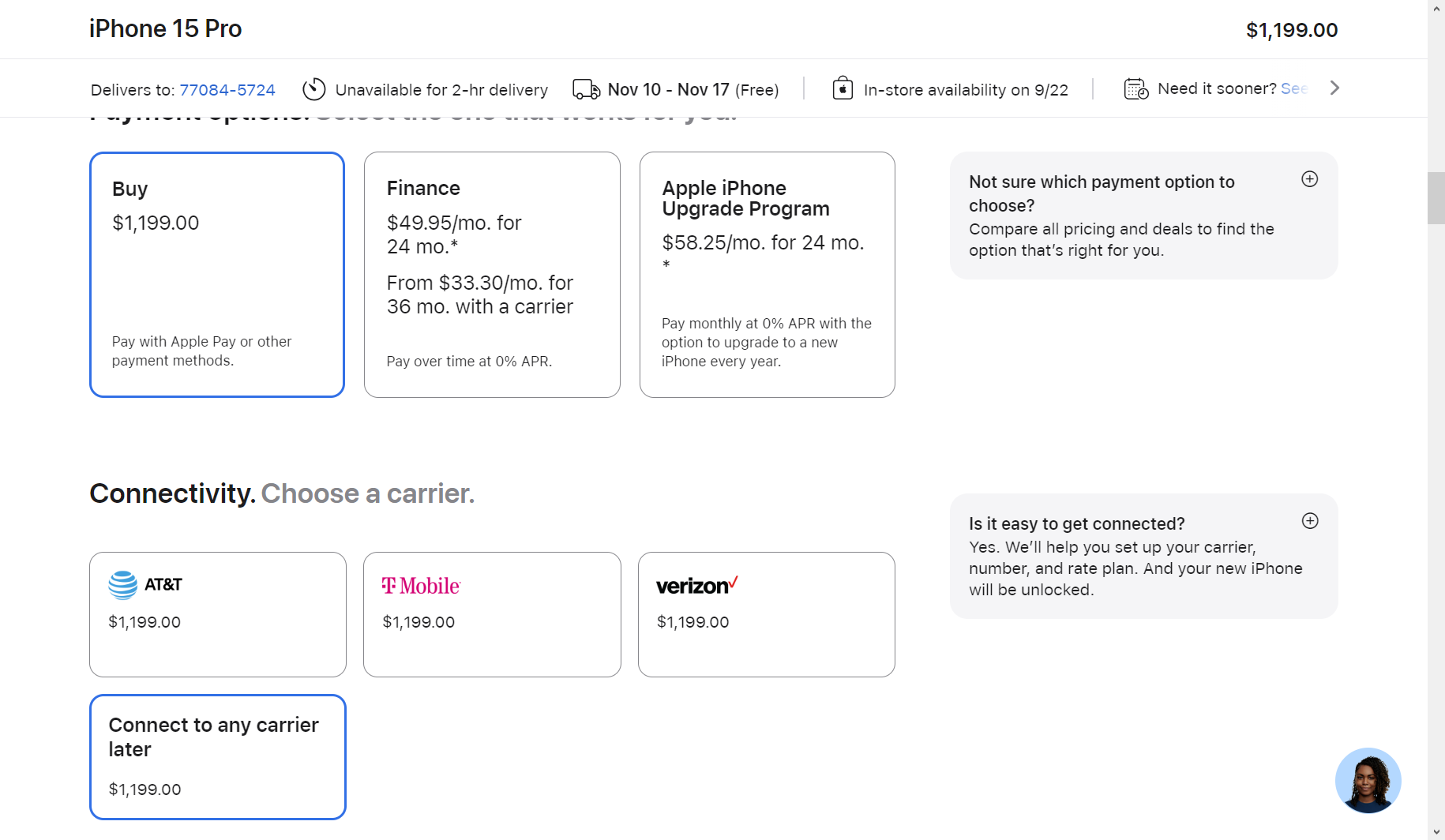Select Connect to any carrier later

(x=218, y=757)
